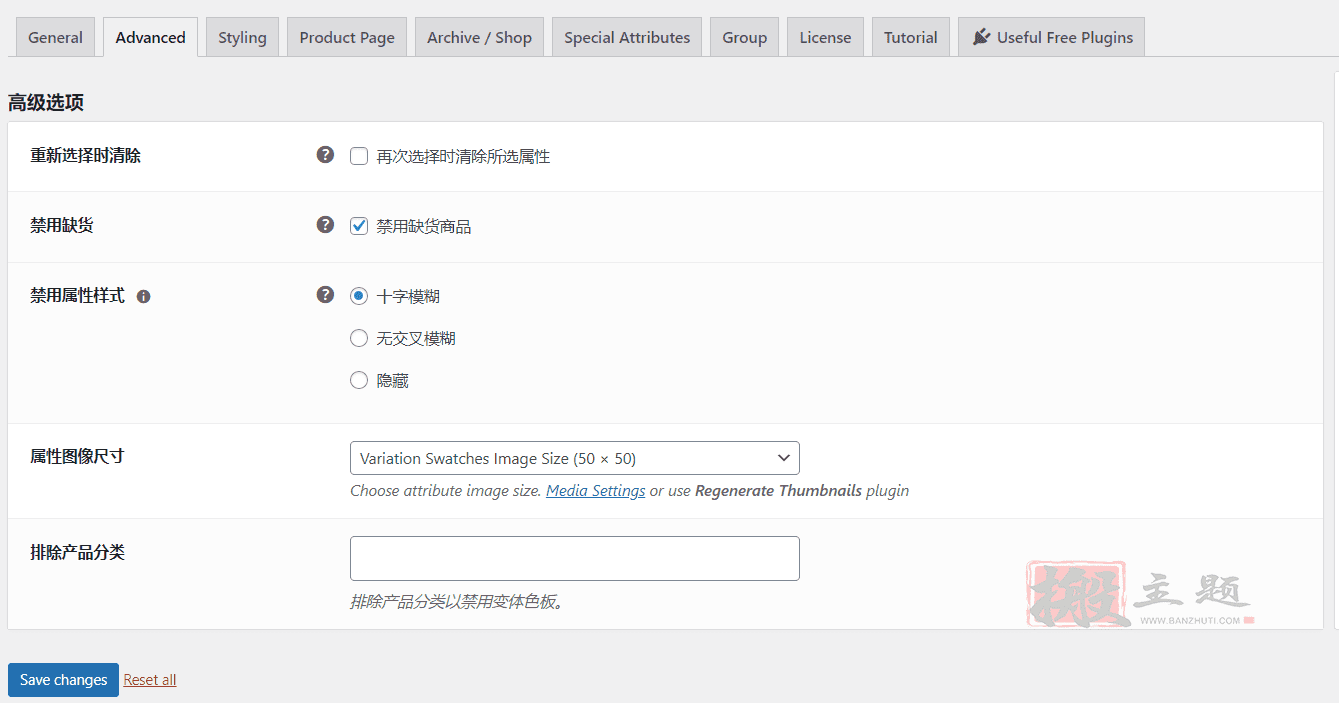This screenshot has width=1339, height=703.
Task: Switch to Archive / Shop tab
Action: pos(479,37)
